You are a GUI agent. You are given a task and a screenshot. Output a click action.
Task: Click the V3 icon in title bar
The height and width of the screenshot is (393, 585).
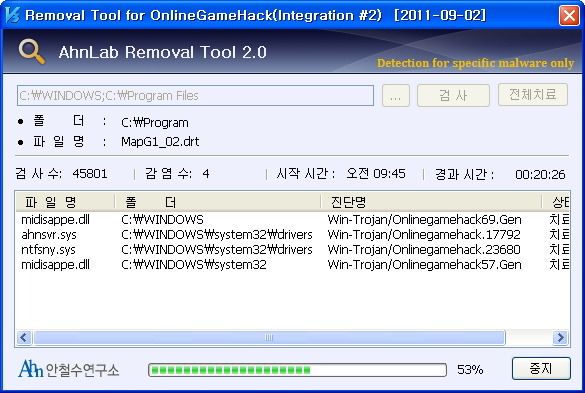tap(12, 15)
